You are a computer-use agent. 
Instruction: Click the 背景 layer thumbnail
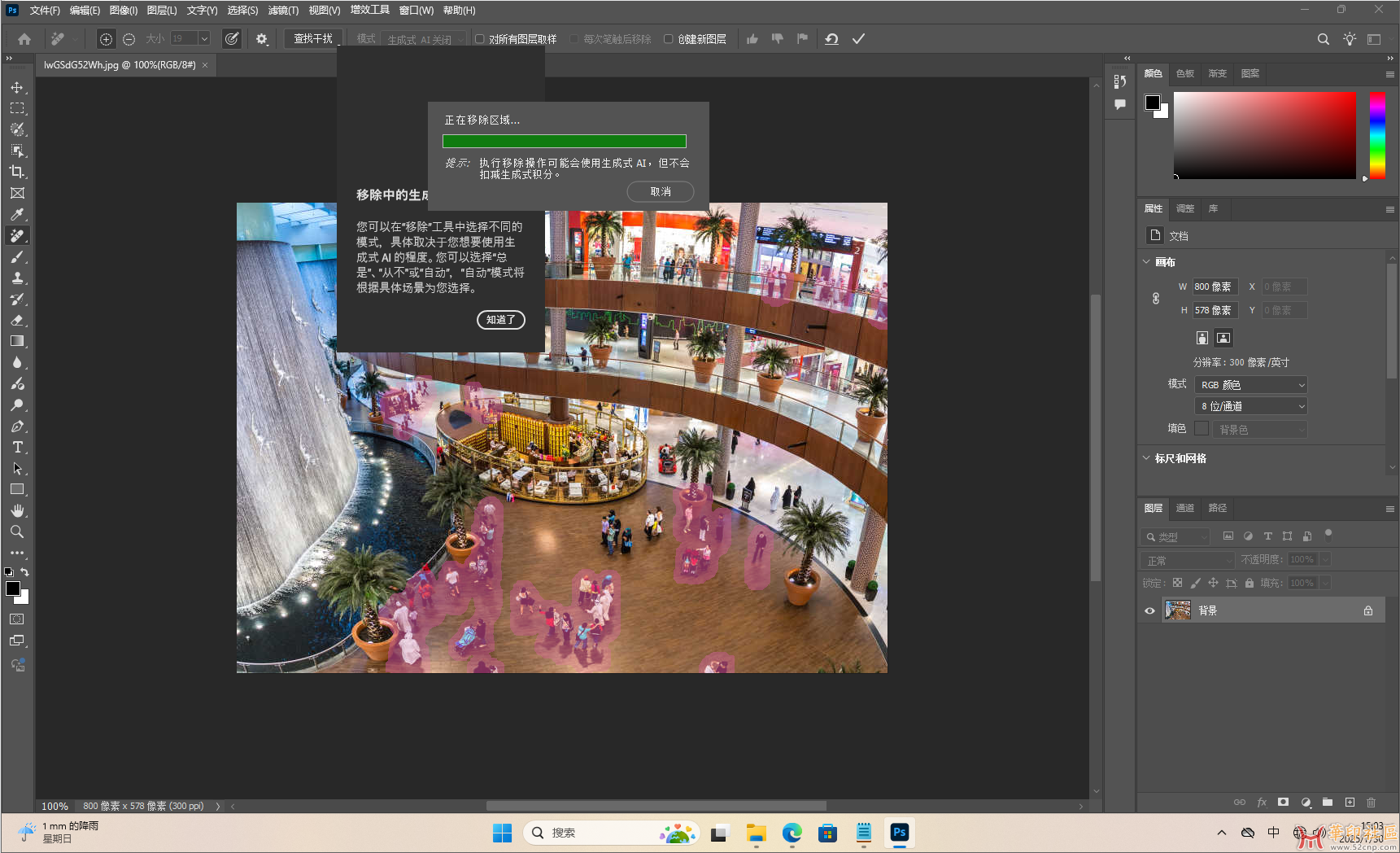click(1178, 610)
